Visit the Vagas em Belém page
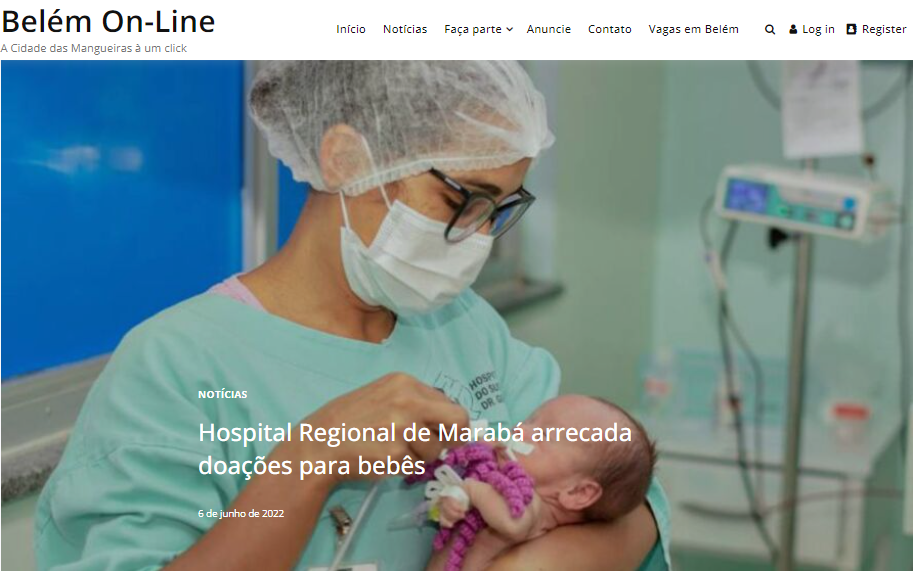The image size is (913, 571). (x=693, y=29)
